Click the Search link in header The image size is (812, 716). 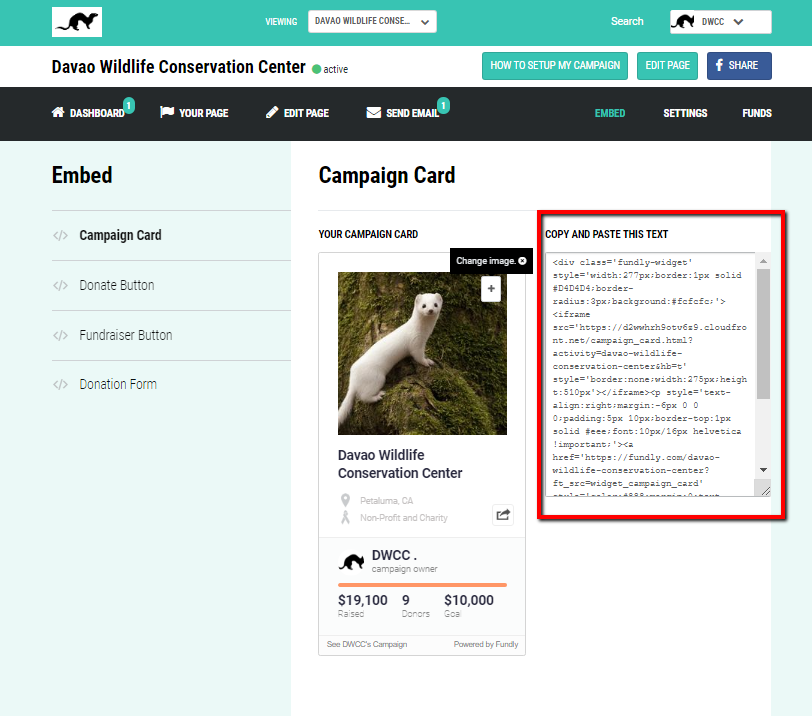click(x=627, y=21)
